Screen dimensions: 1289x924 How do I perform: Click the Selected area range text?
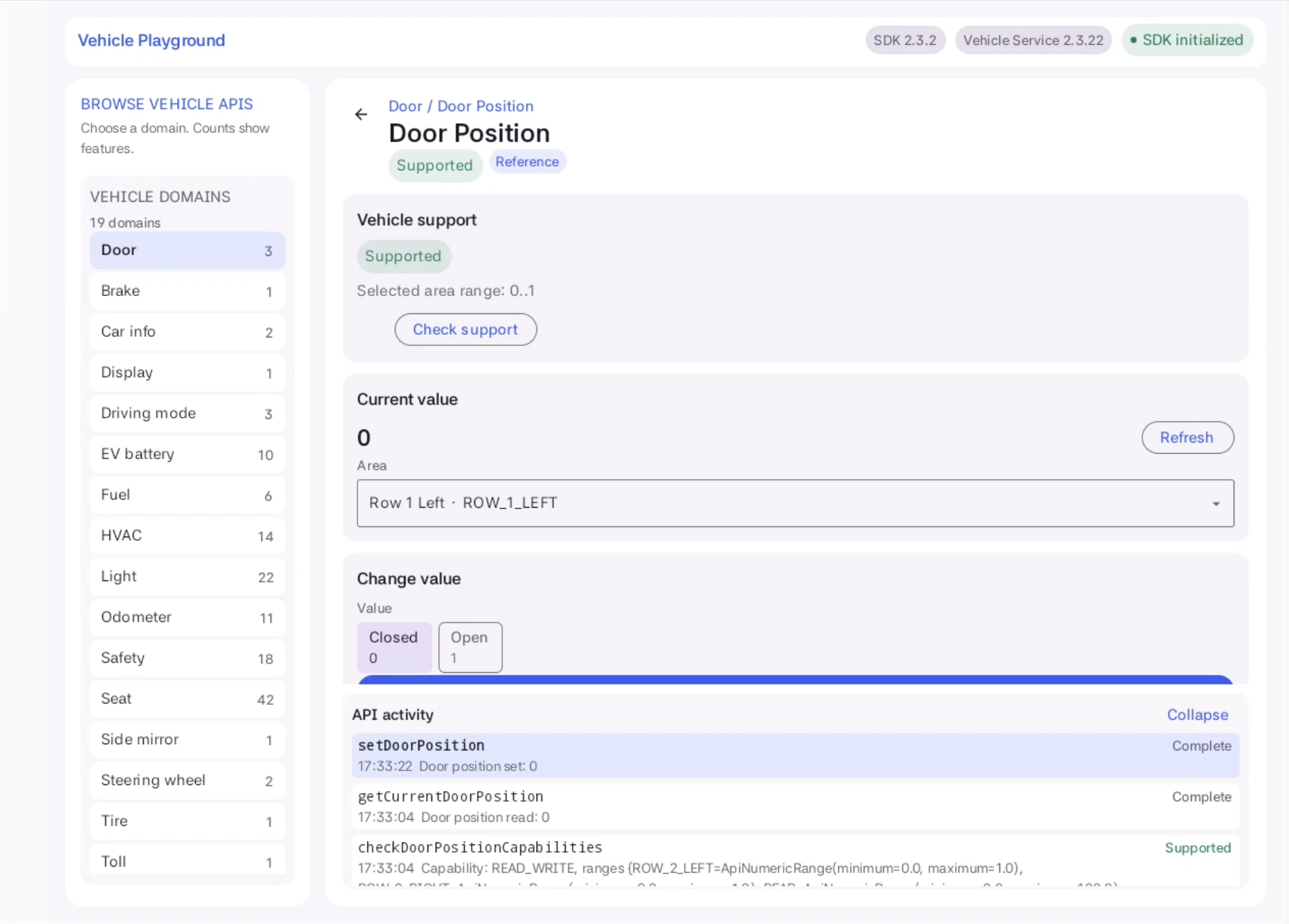coord(446,290)
